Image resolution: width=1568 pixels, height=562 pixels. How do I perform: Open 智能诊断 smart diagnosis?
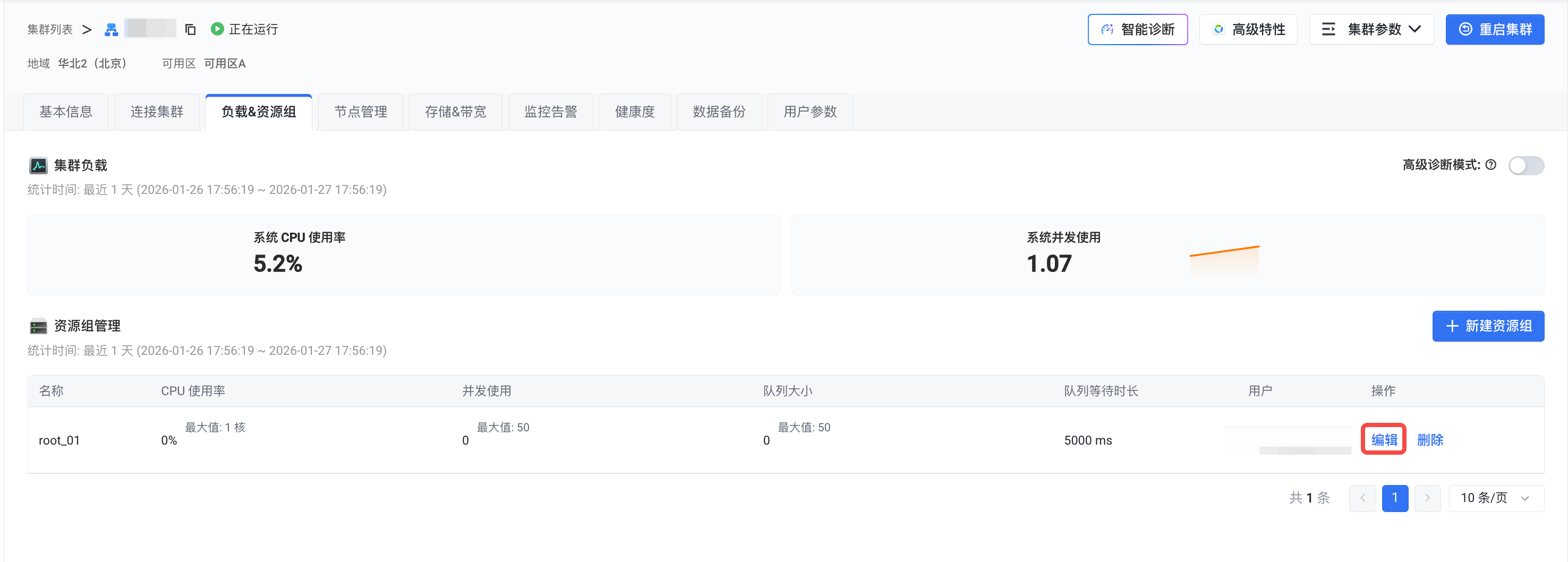(x=1137, y=29)
